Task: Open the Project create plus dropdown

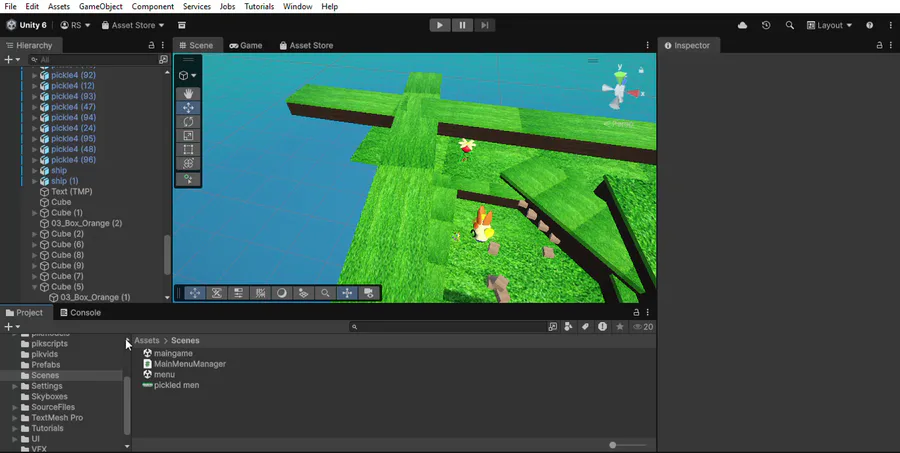Action: tap(12, 327)
